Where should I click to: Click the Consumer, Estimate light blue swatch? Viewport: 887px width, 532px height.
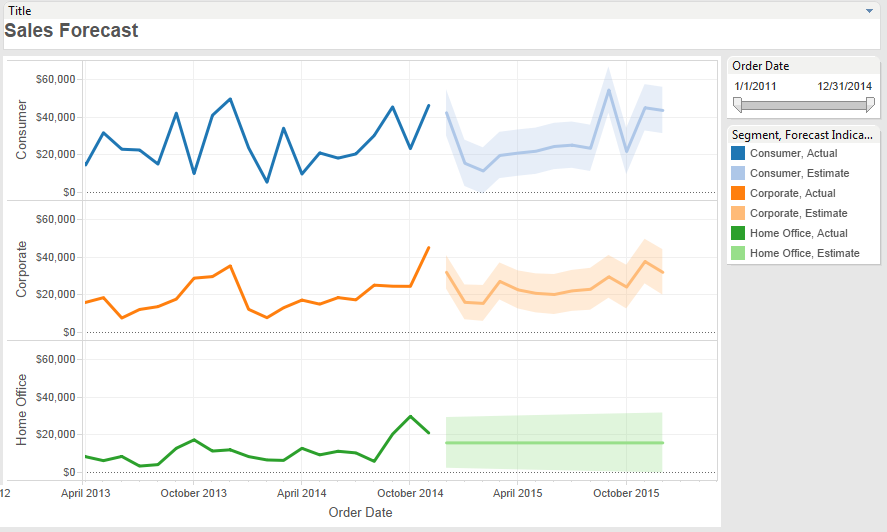coord(738,173)
